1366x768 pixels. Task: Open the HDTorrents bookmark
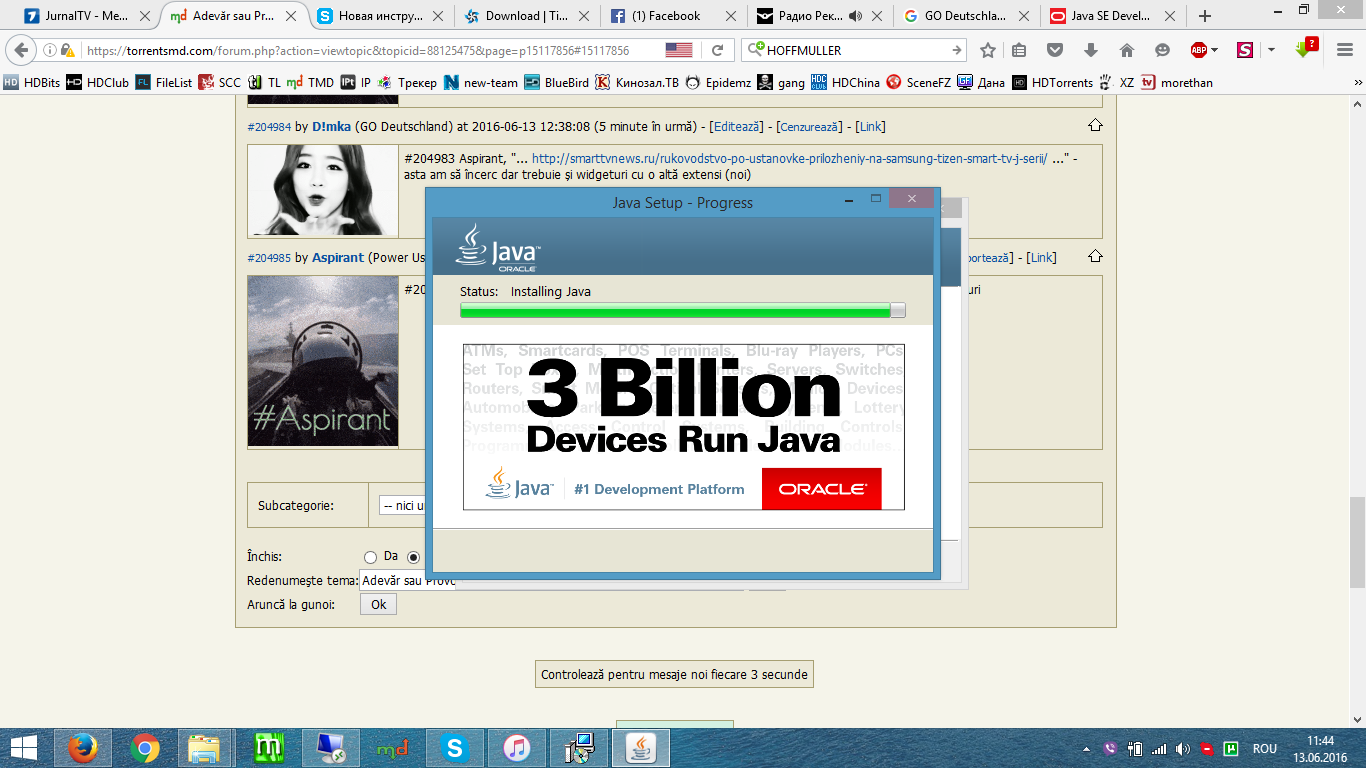1053,83
